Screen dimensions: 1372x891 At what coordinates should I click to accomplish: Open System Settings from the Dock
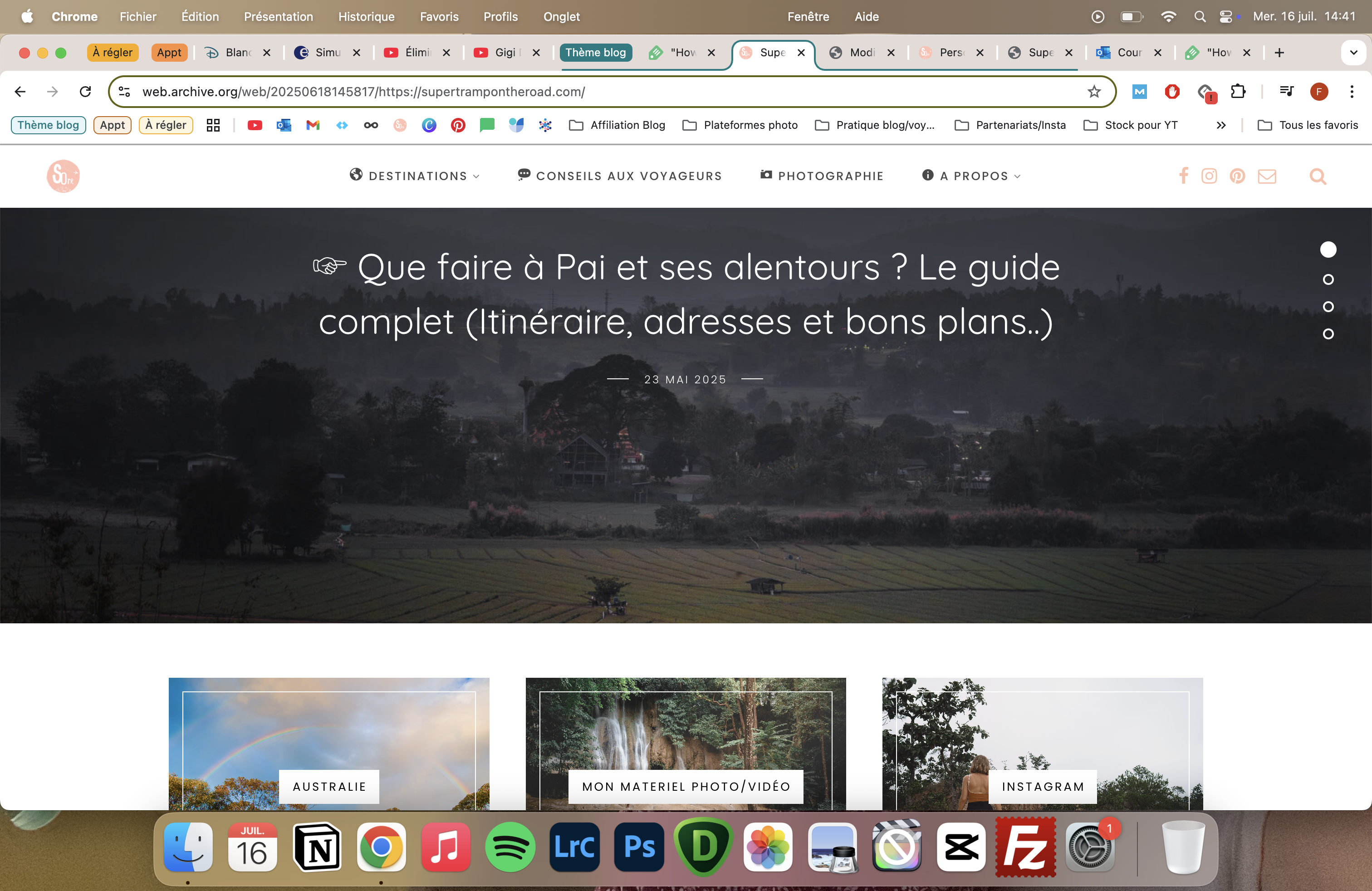coord(1090,847)
